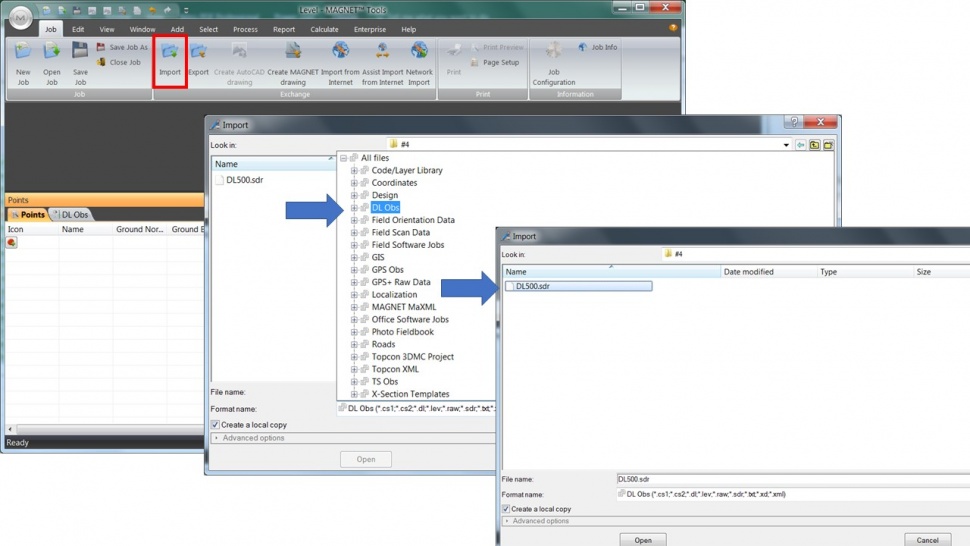
Task: Open the Look in dropdown arrow
Action: tap(786, 145)
